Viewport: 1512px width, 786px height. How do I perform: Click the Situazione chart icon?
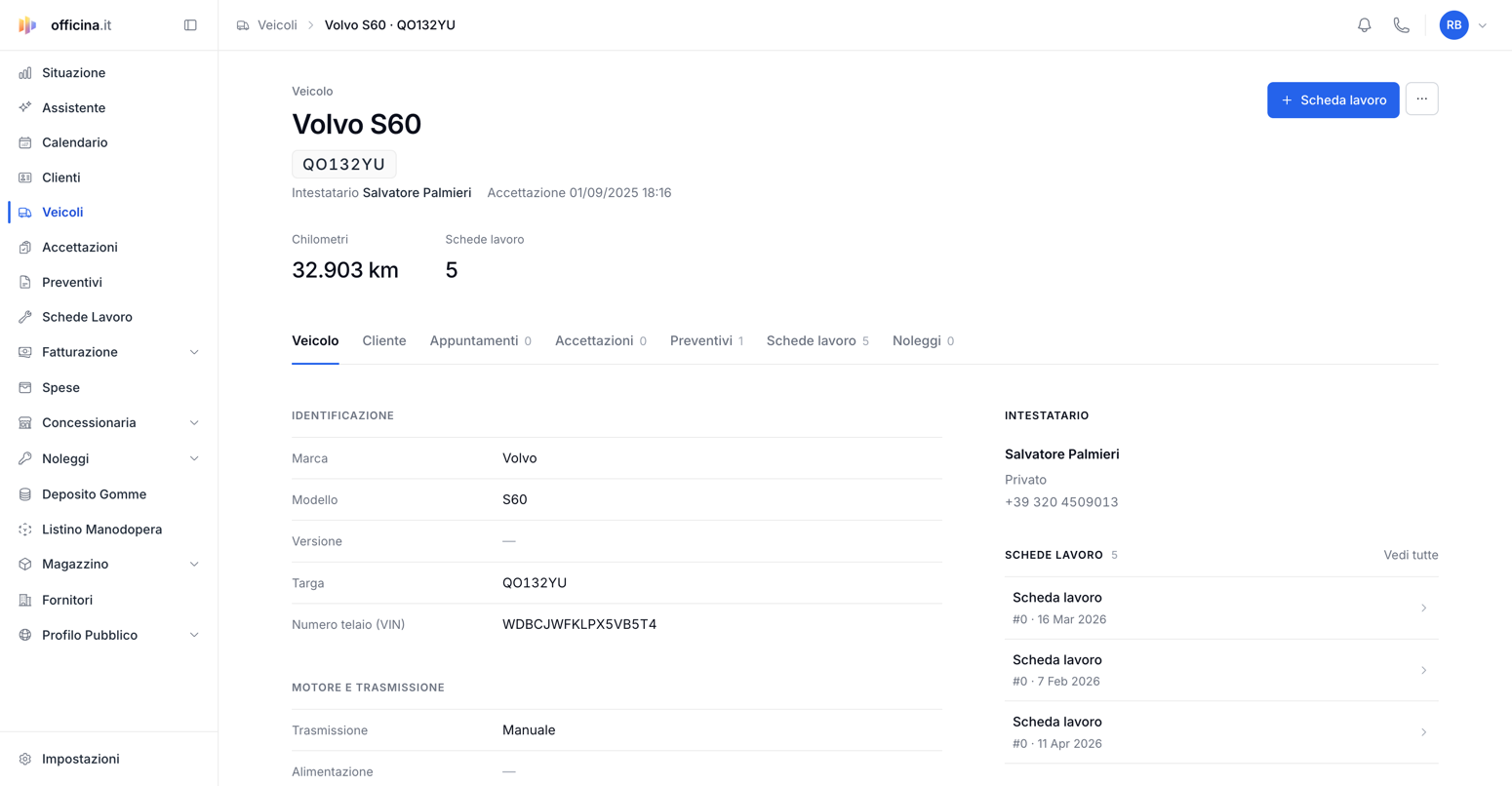pos(25,73)
